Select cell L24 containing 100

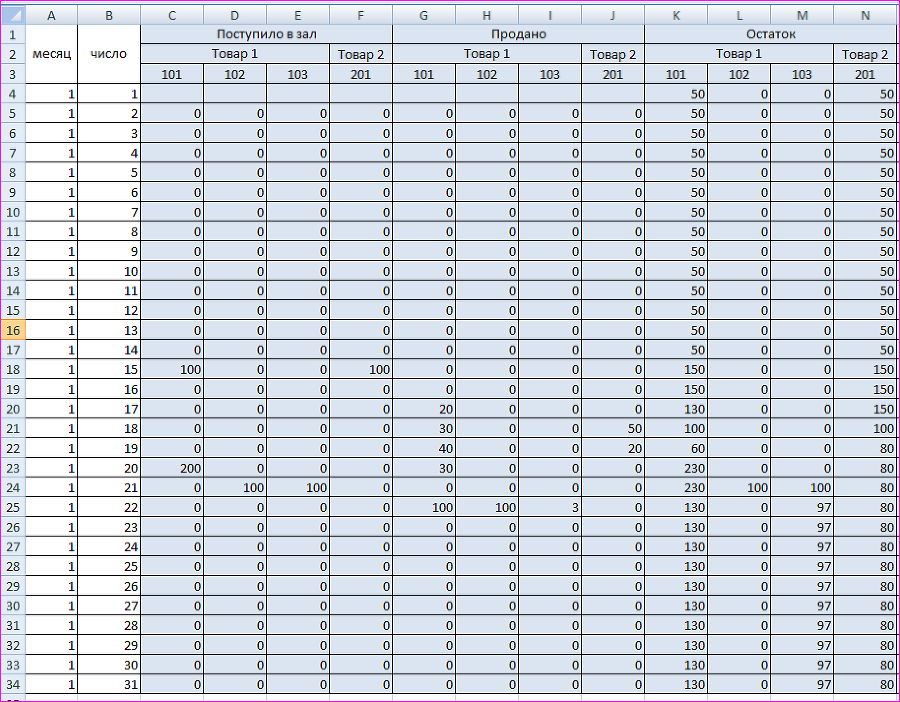[x=739, y=488]
